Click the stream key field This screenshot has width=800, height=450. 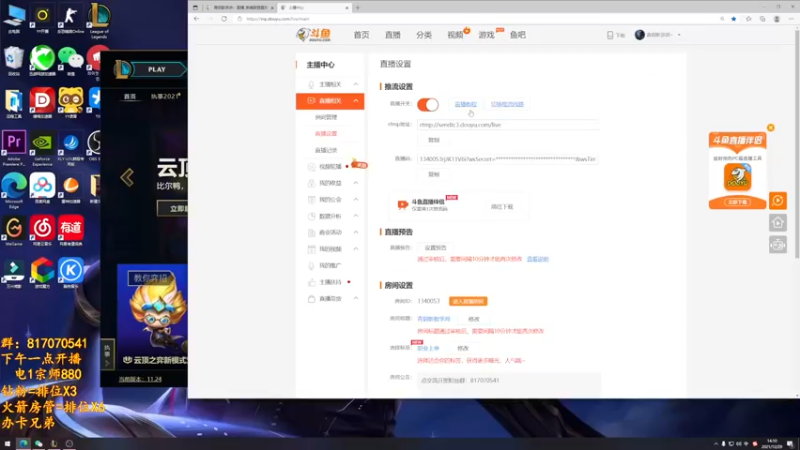pos(508,159)
